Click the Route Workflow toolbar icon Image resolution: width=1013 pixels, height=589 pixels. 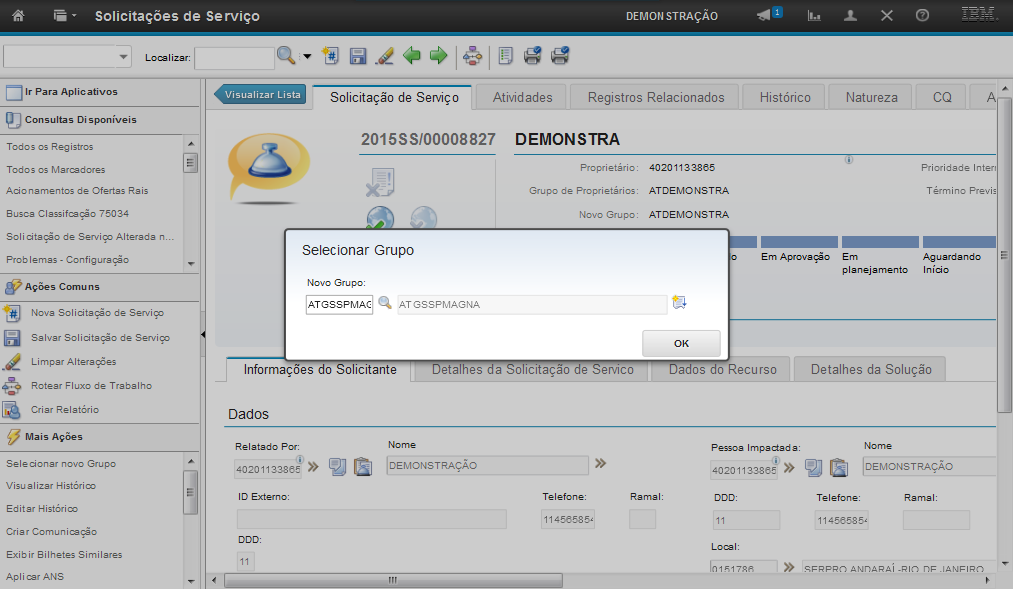pyautogui.click(x=472, y=56)
